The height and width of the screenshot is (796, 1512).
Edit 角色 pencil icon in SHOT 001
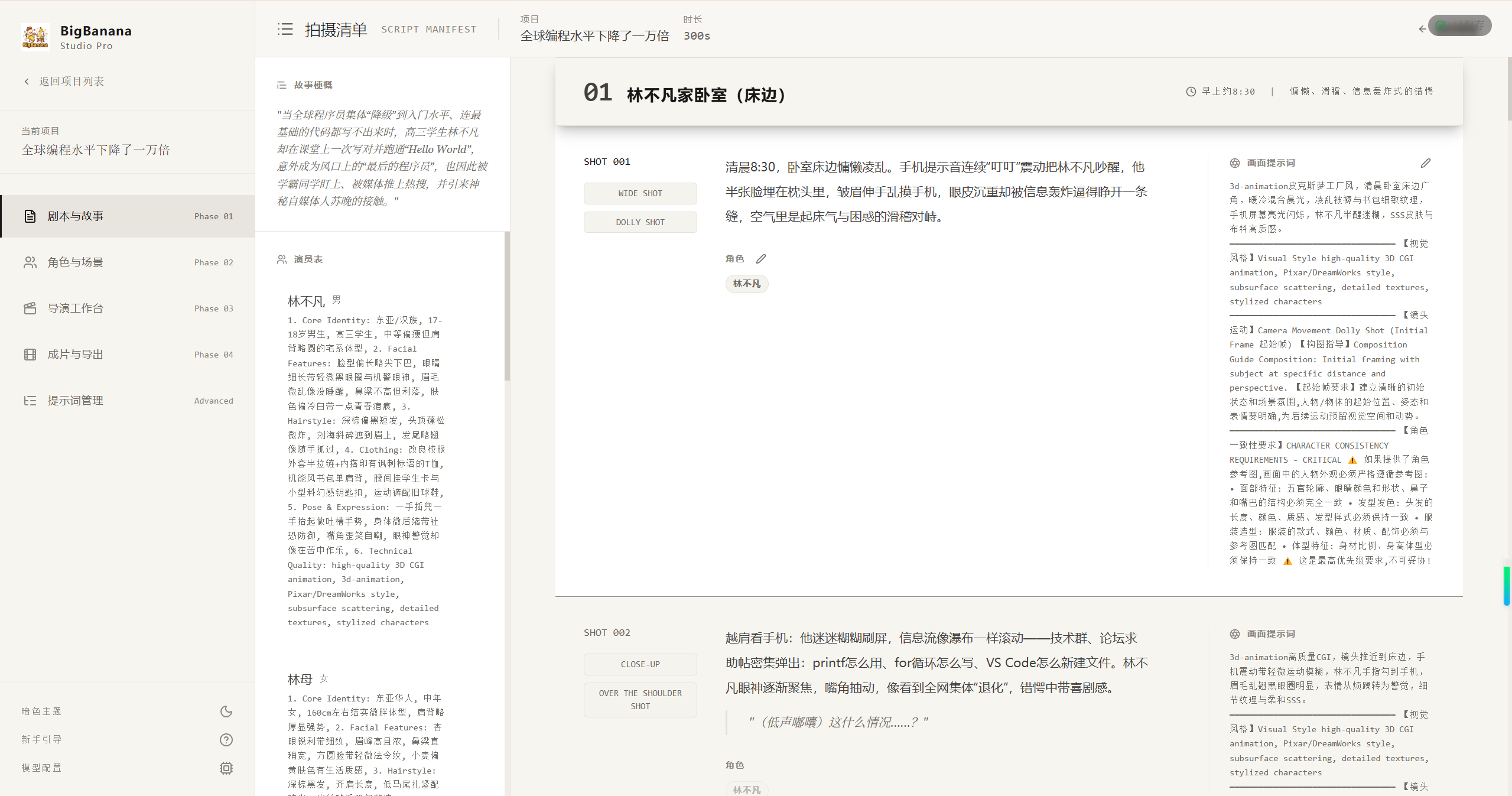click(x=761, y=259)
